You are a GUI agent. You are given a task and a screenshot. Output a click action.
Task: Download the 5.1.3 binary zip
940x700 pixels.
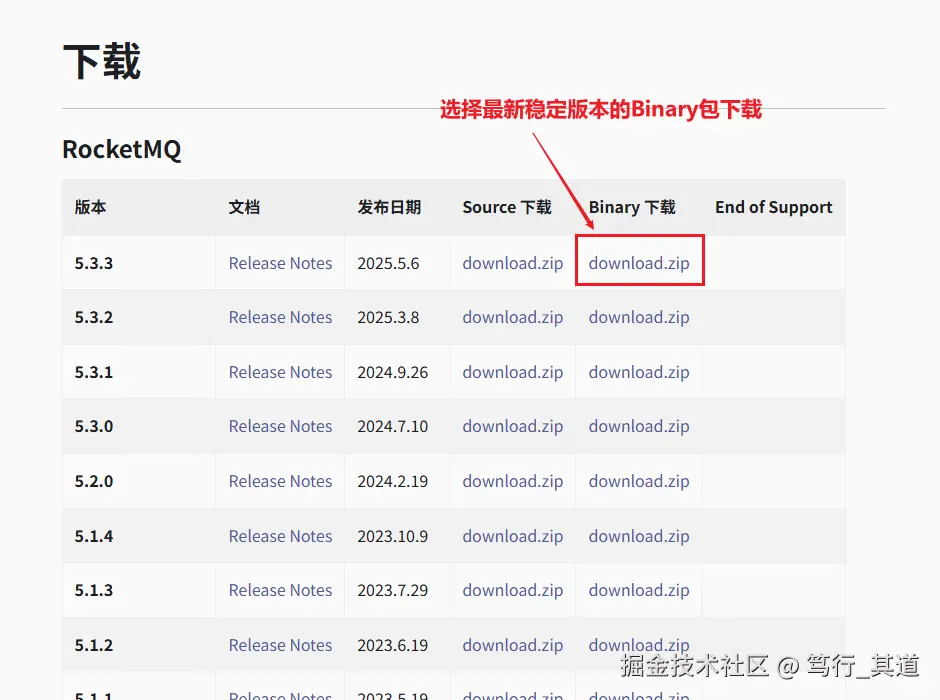pos(639,590)
